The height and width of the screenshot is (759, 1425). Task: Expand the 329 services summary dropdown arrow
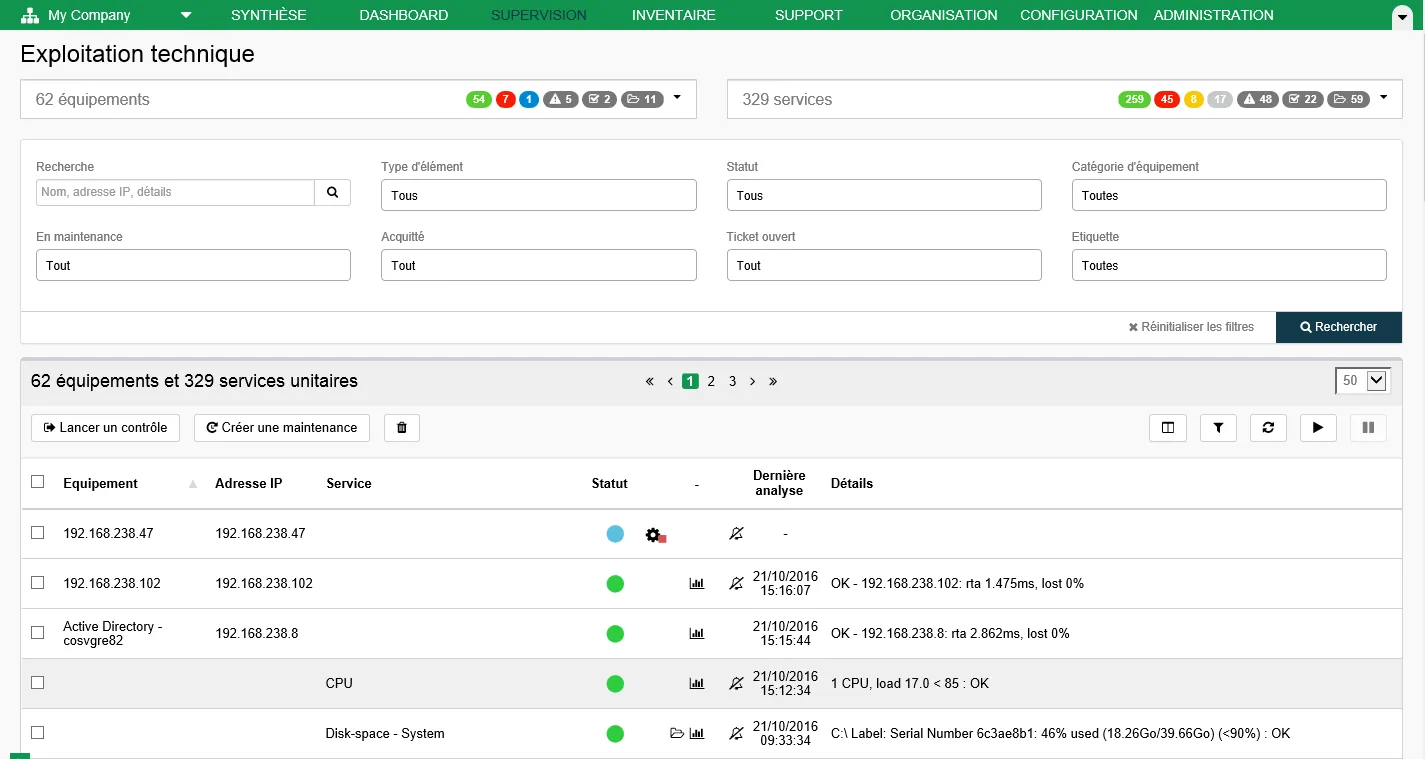point(1384,98)
